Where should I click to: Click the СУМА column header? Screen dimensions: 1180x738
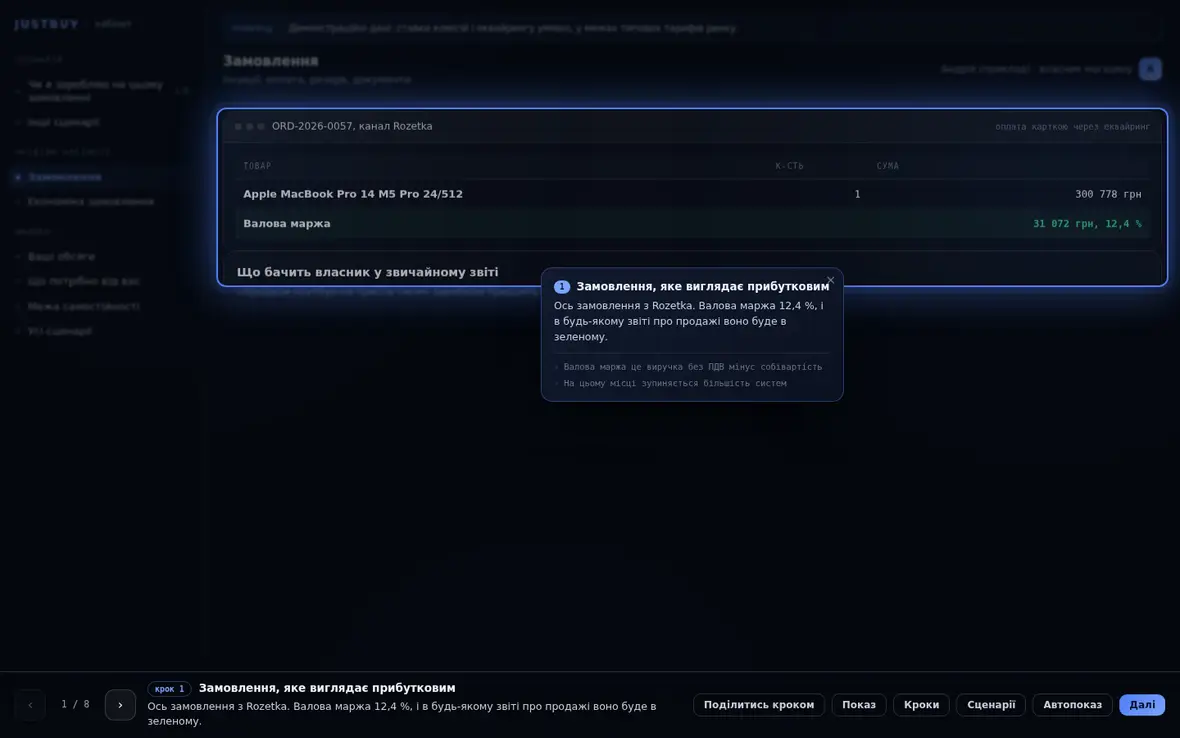pos(887,166)
